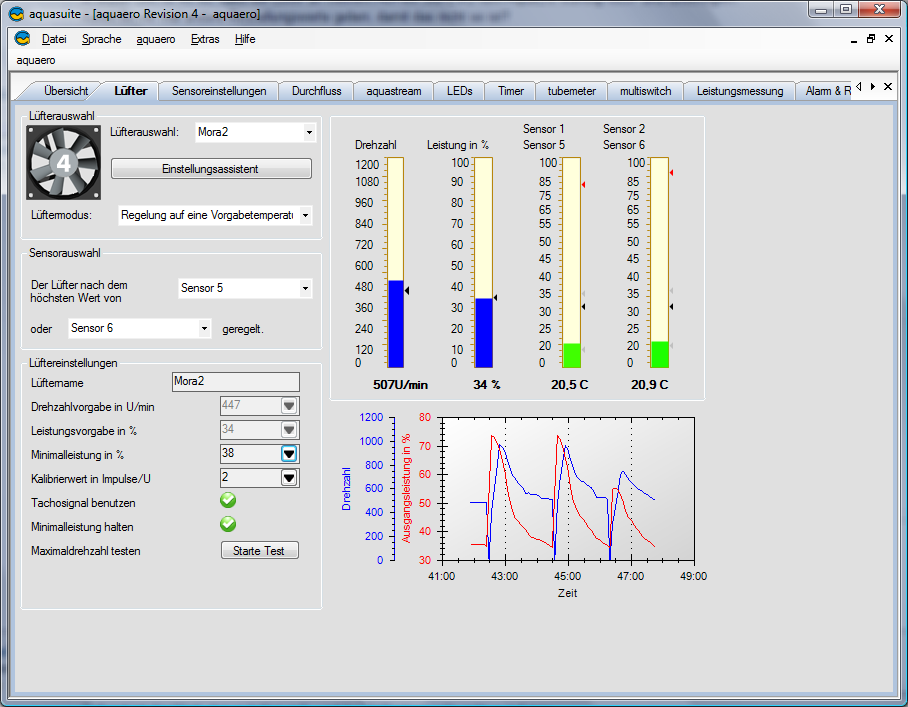
Task: Click the Starte Test button
Action: tap(259, 550)
